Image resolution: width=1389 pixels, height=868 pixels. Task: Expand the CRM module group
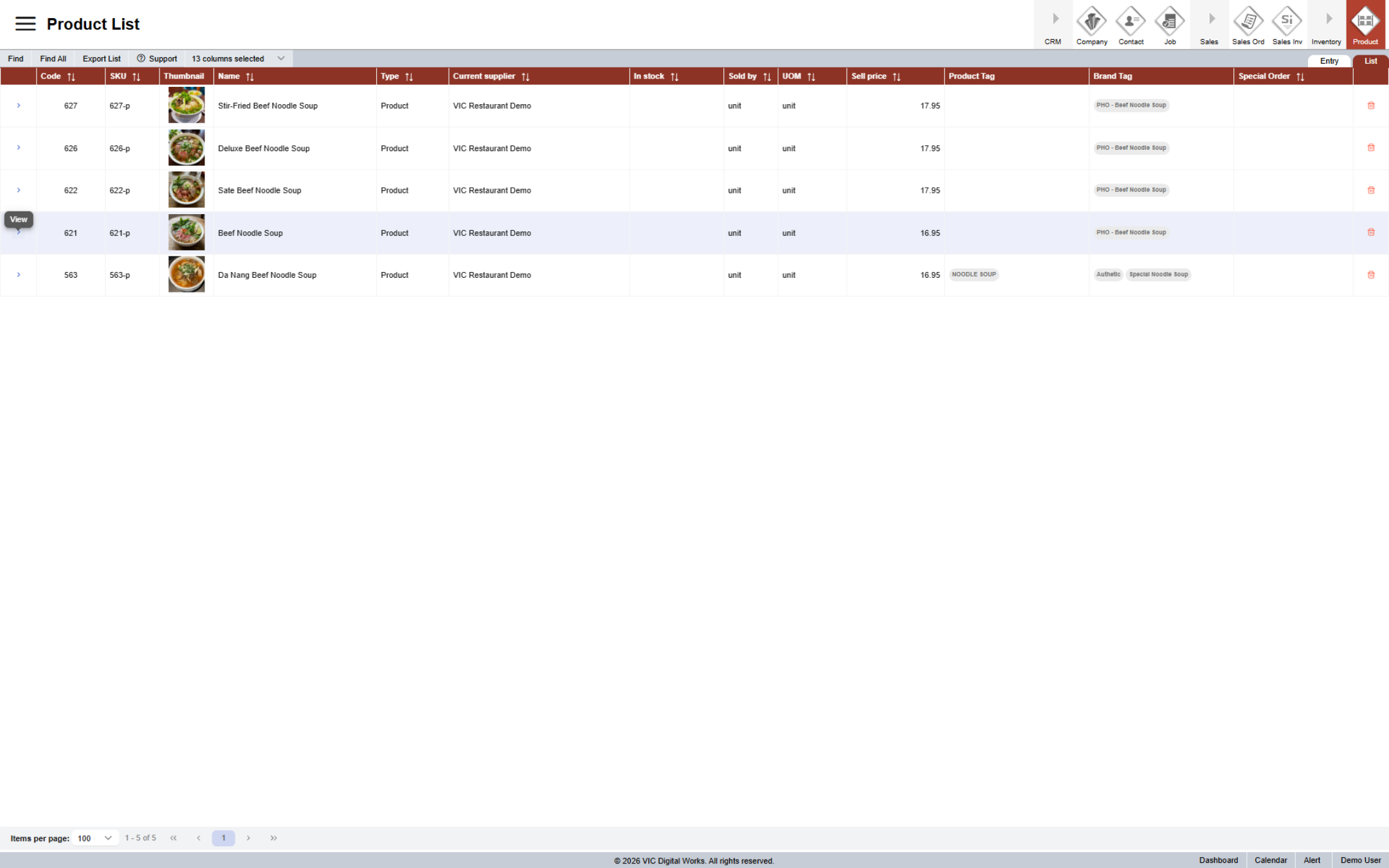[x=1053, y=24]
